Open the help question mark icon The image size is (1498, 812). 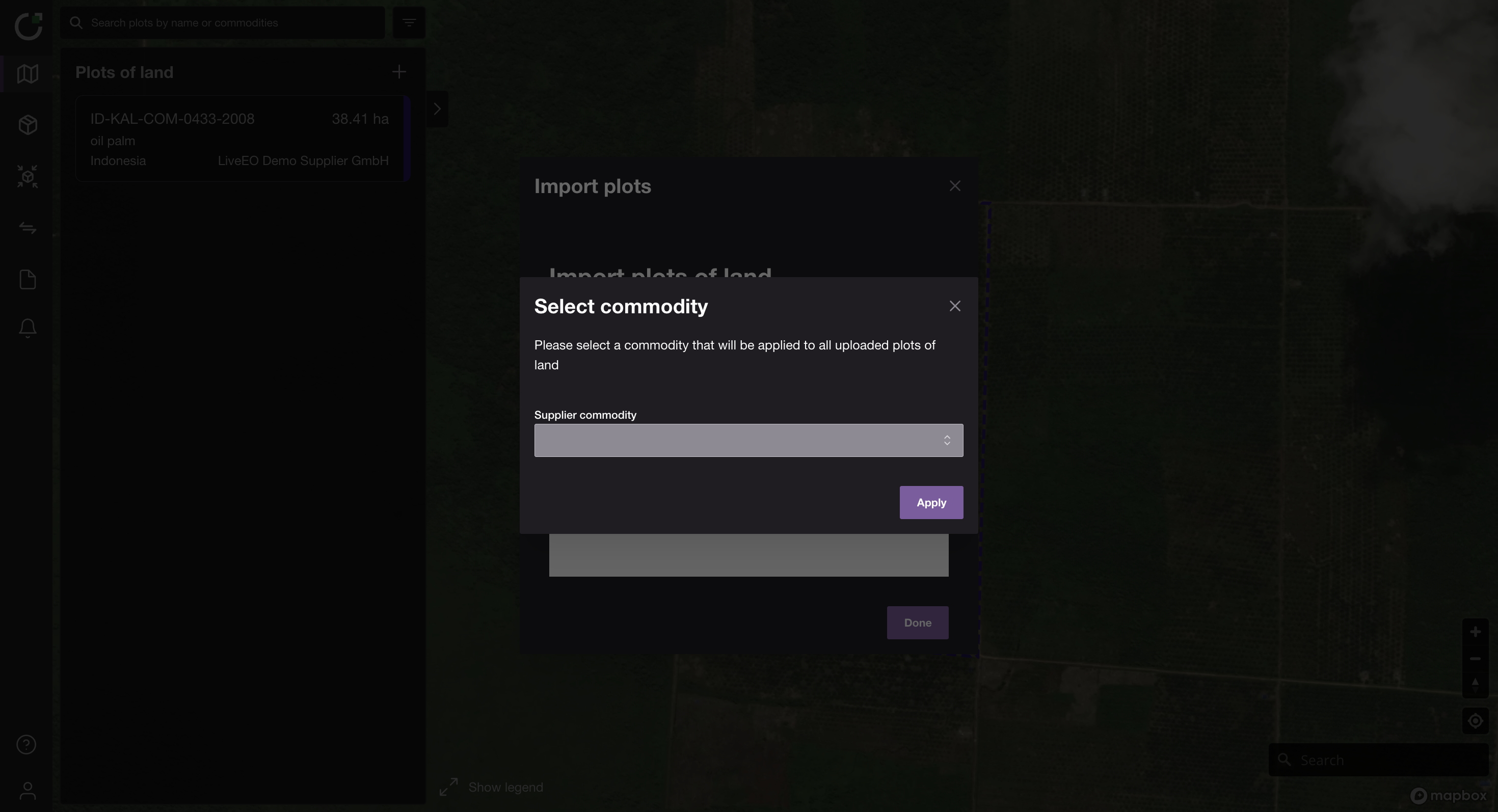pos(26,745)
